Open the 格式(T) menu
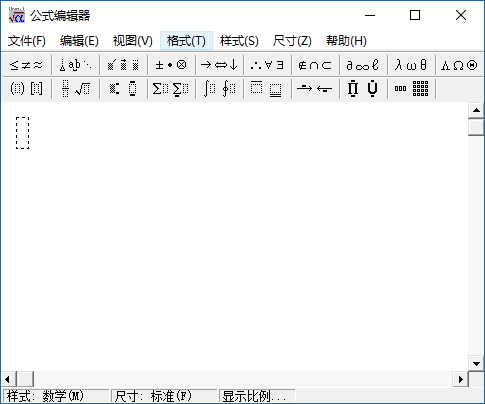The height and width of the screenshot is (404, 485). click(x=186, y=41)
